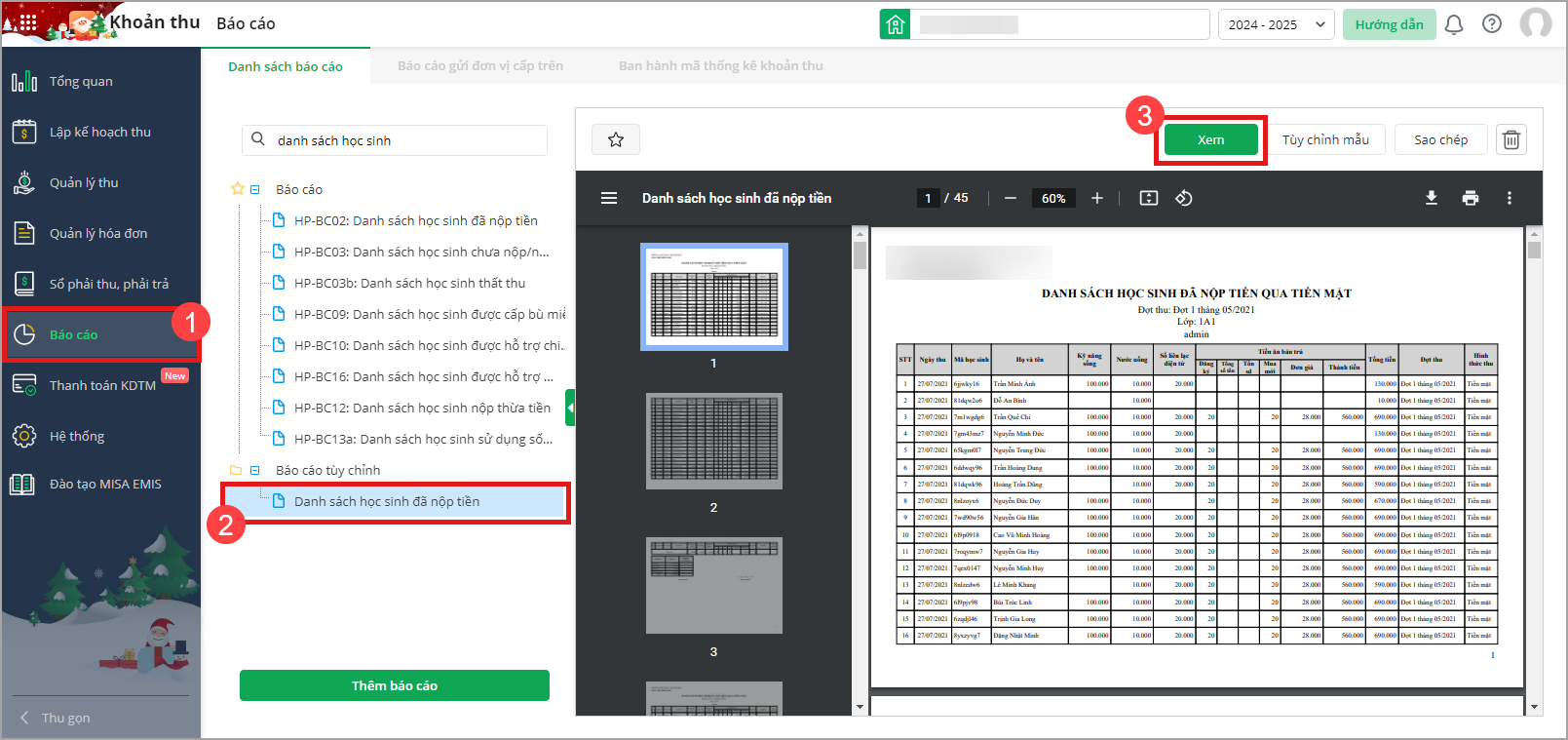Click the 60% zoom level field
Viewport: 1568px width, 740px height.
coord(1053,198)
